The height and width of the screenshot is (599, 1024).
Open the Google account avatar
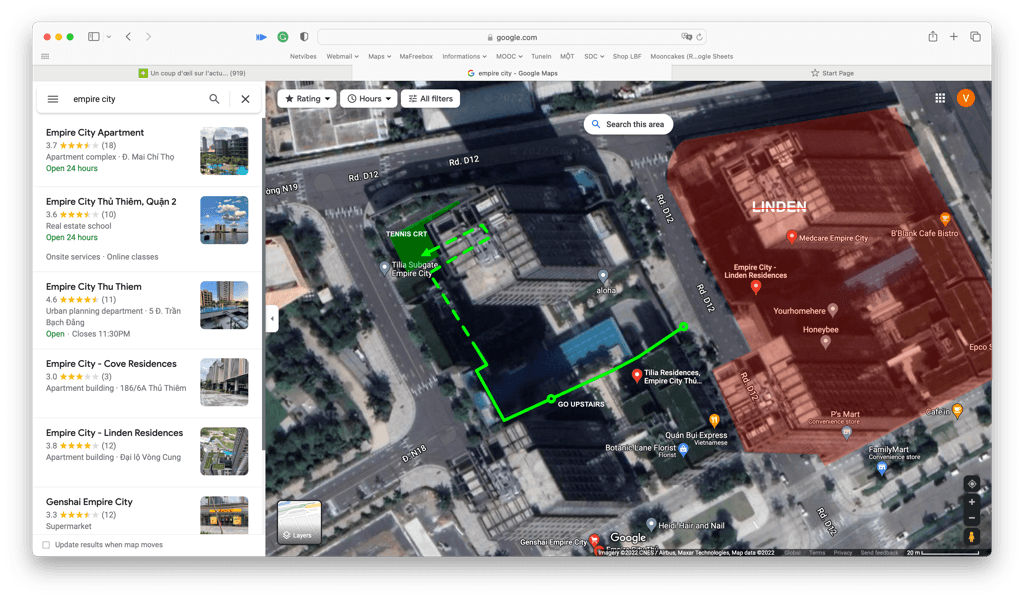click(x=966, y=98)
